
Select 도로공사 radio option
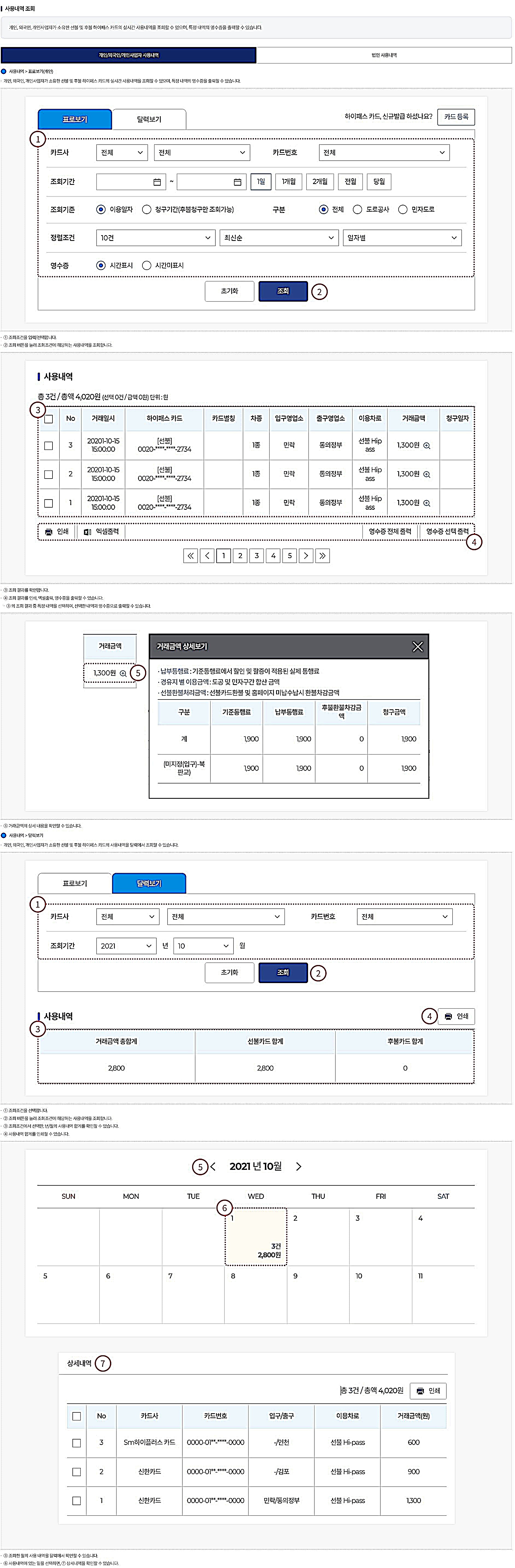click(x=358, y=209)
